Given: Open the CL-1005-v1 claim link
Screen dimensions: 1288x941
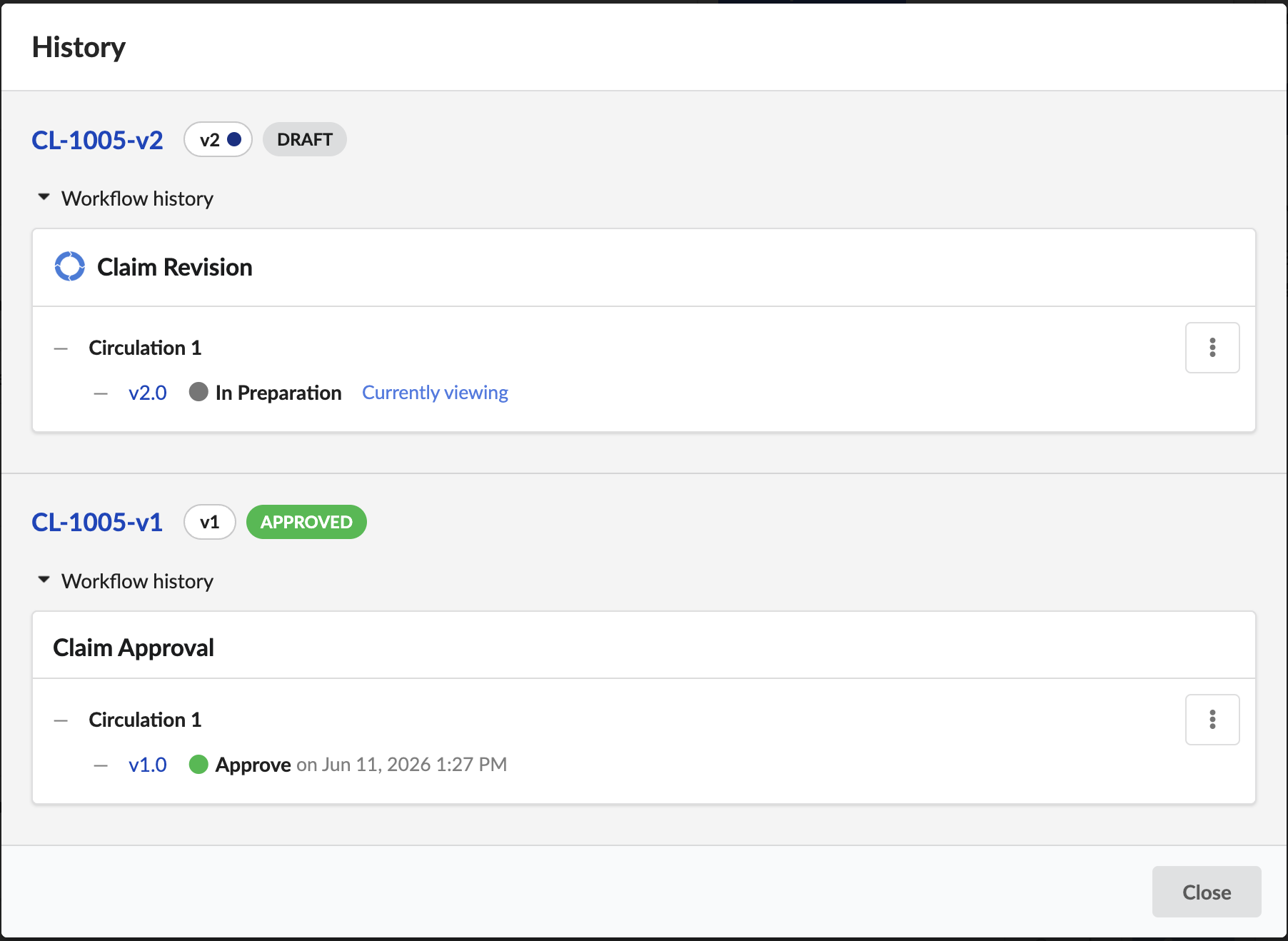Looking at the screenshot, I should (97, 523).
